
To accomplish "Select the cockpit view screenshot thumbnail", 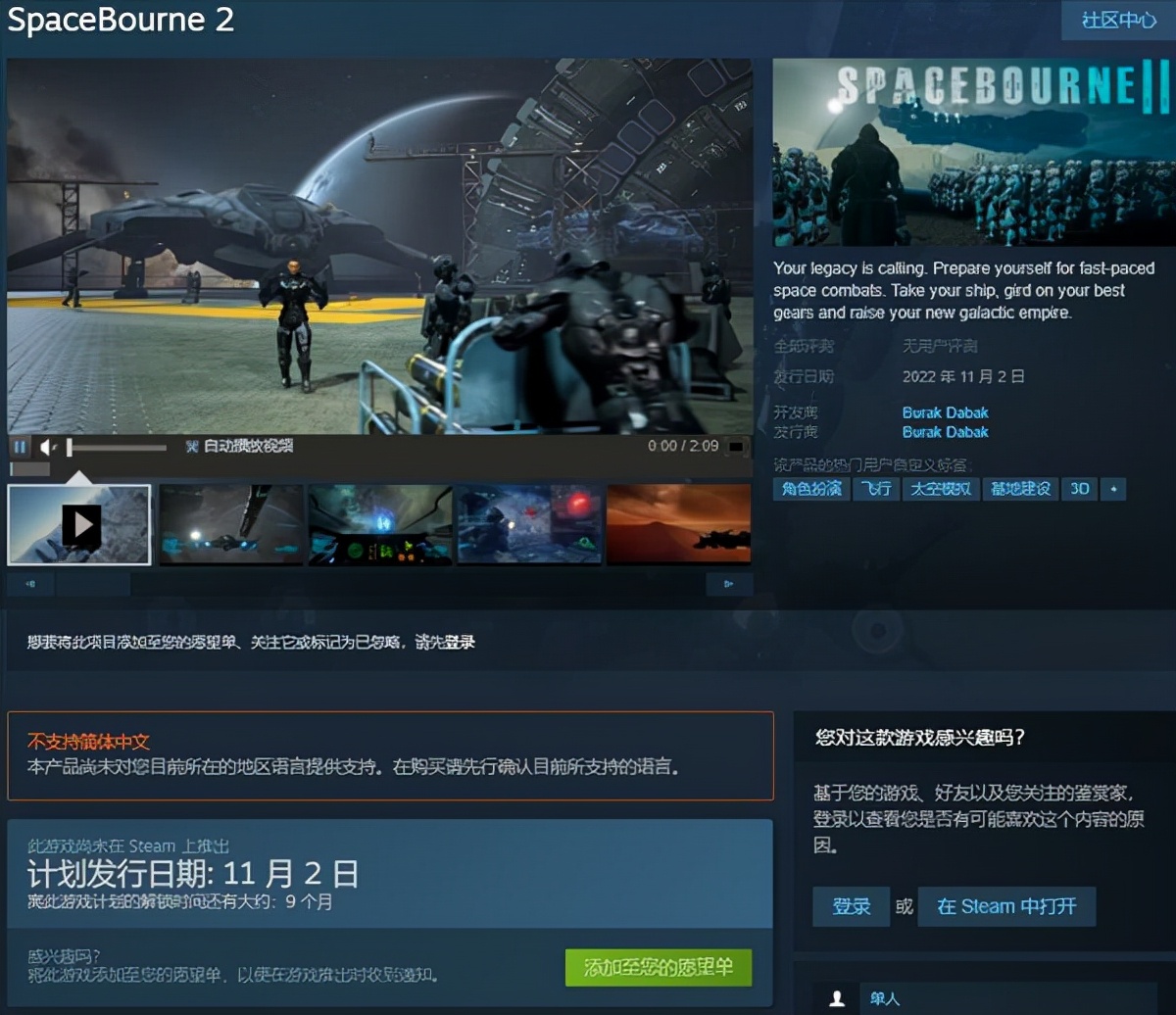I will click(379, 524).
